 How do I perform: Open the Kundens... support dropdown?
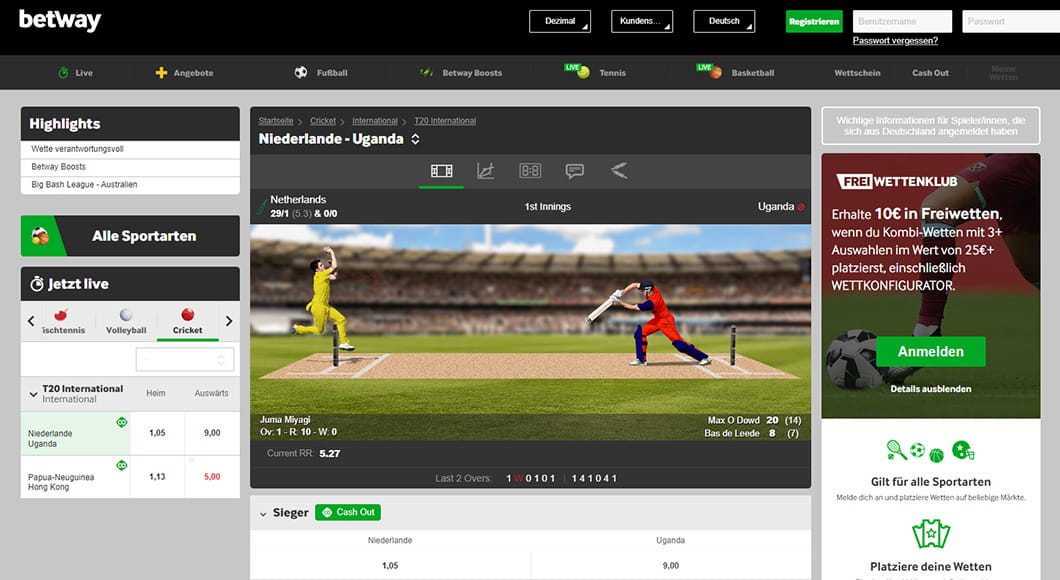click(x=642, y=21)
